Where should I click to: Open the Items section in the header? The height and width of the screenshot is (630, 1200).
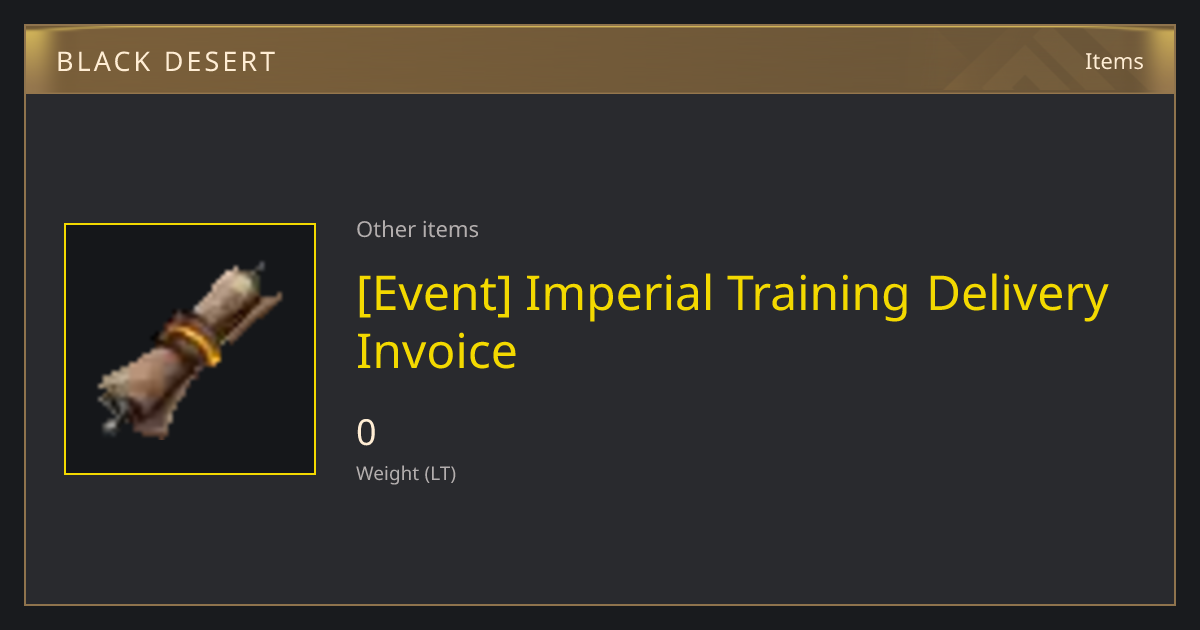[1114, 61]
